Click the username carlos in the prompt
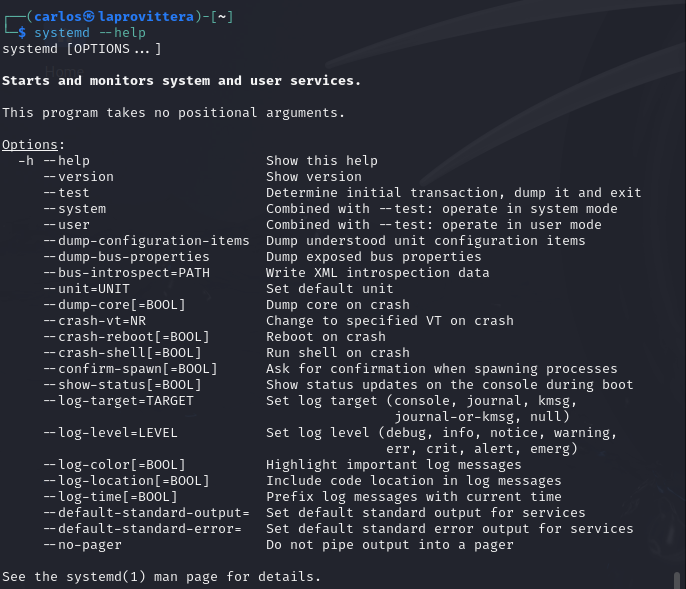Screen dimensions: 686x589 [x=58, y=17]
